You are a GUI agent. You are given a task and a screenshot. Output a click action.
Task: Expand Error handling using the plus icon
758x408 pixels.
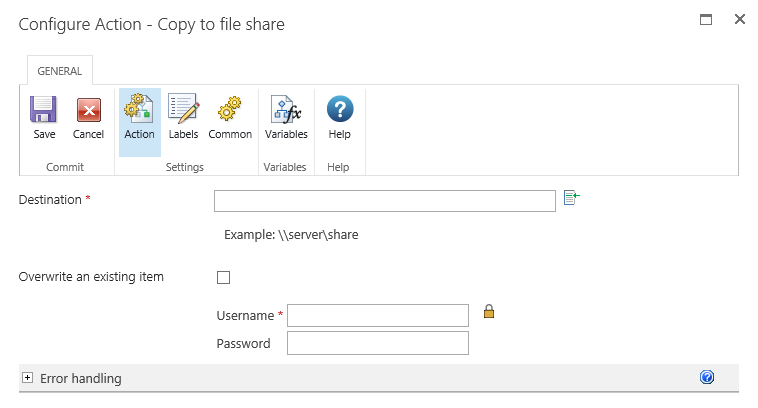(28, 378)
